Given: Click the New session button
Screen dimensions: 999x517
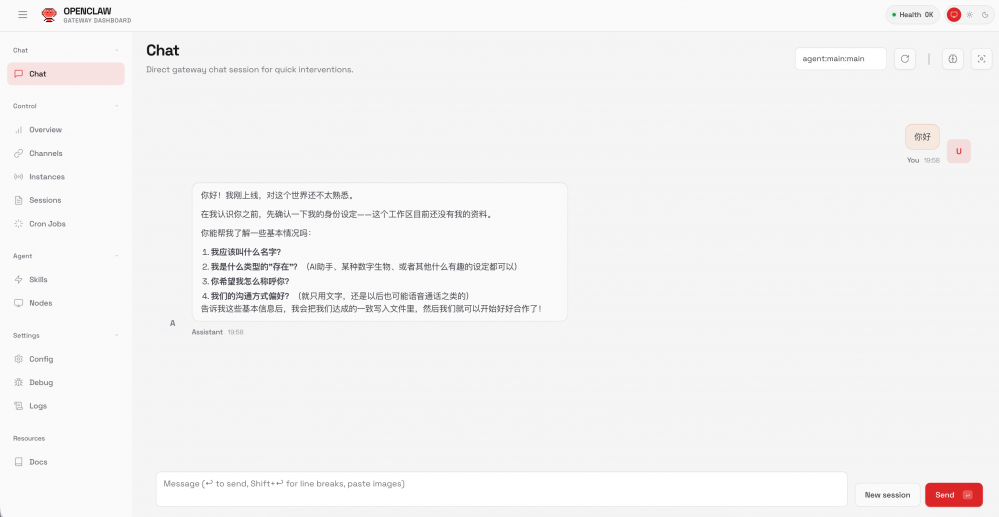Looking at the screenshot, I should tap(887, 495).
